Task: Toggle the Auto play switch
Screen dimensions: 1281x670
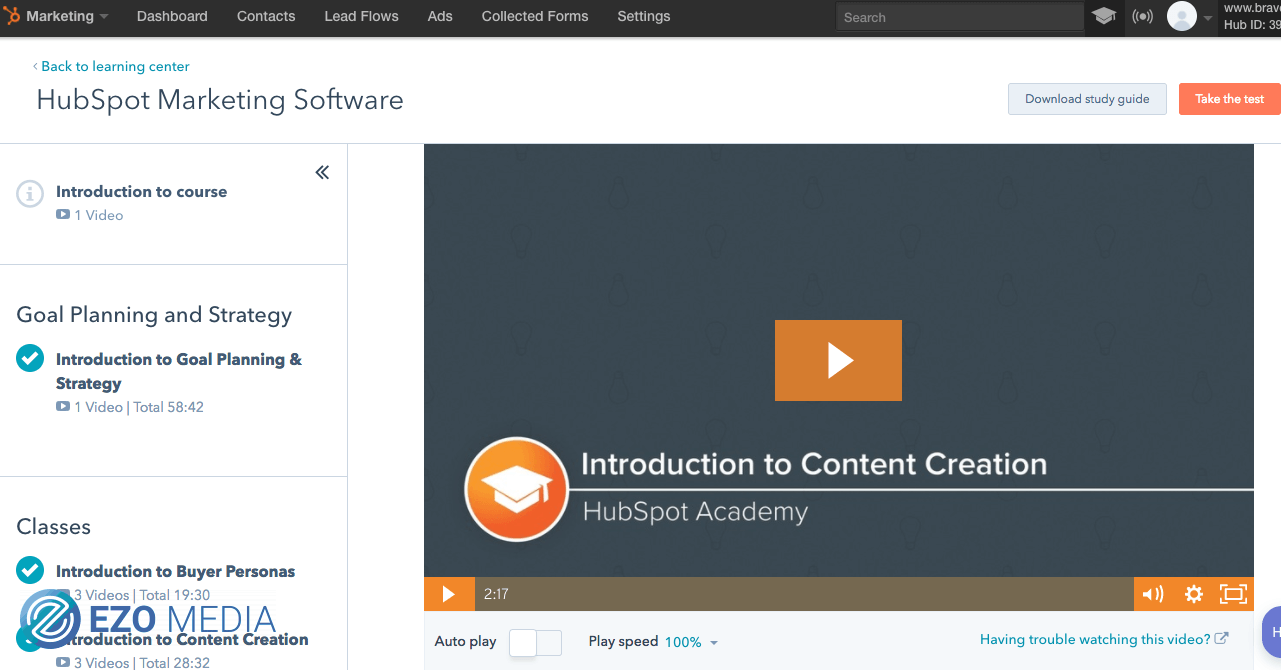Action: coord(536,642)
